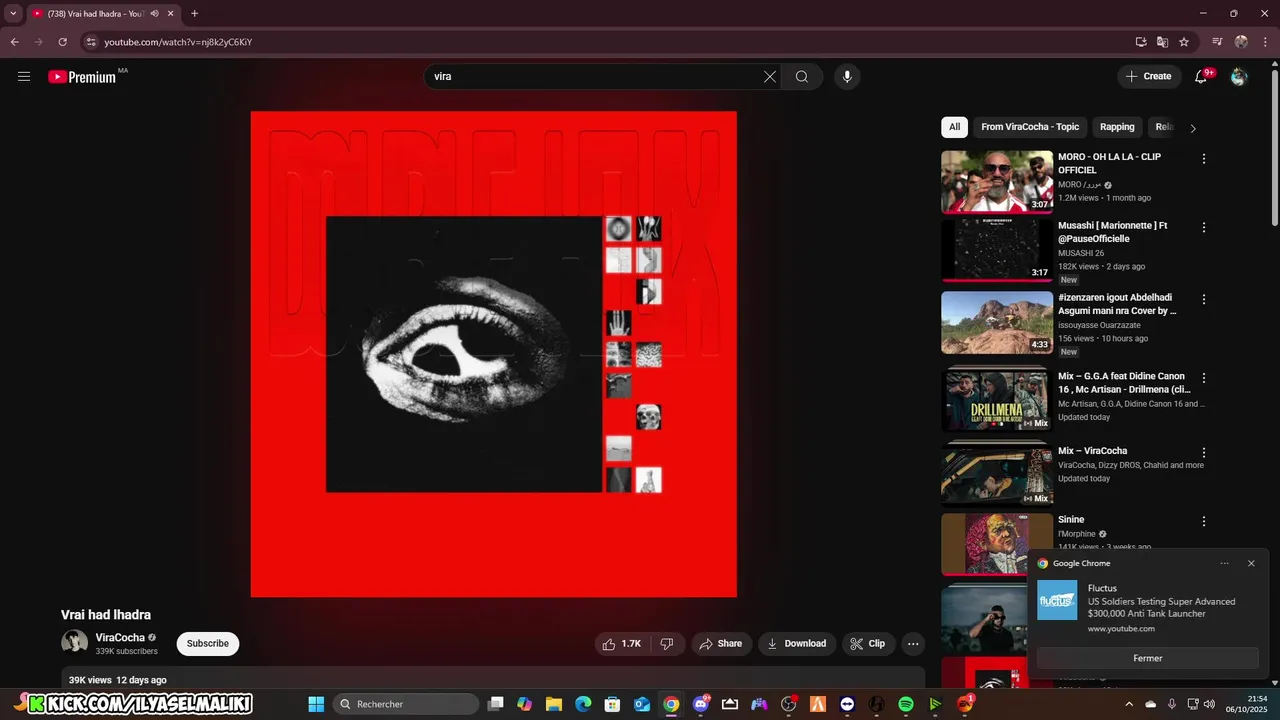Open Musashi Marionnette video thumbnail
Screen dimensions: 1280x720
(997, 251)
